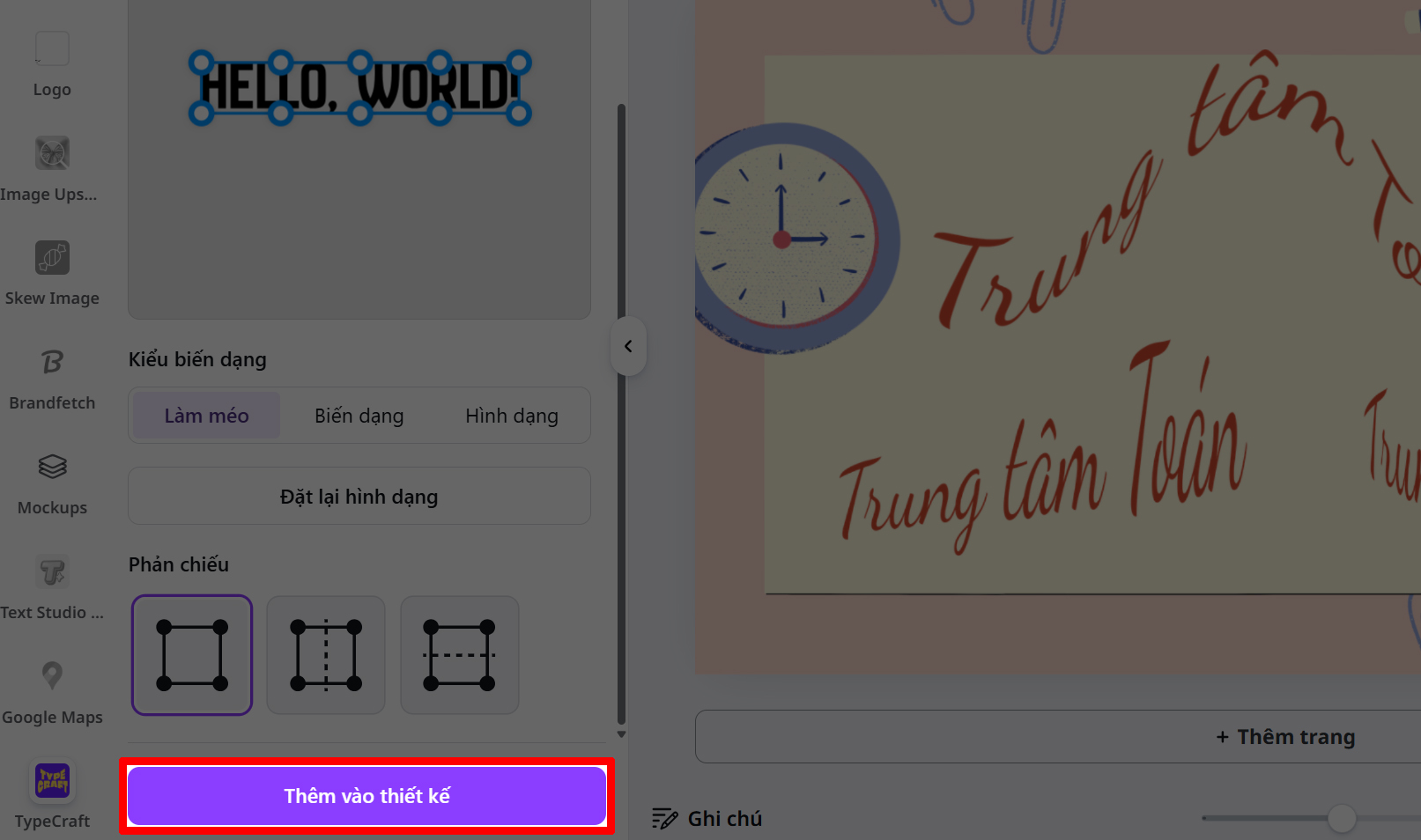Open the Brandfetch tool
Screen dimensions: 1421x840
(x=52, y=376)
